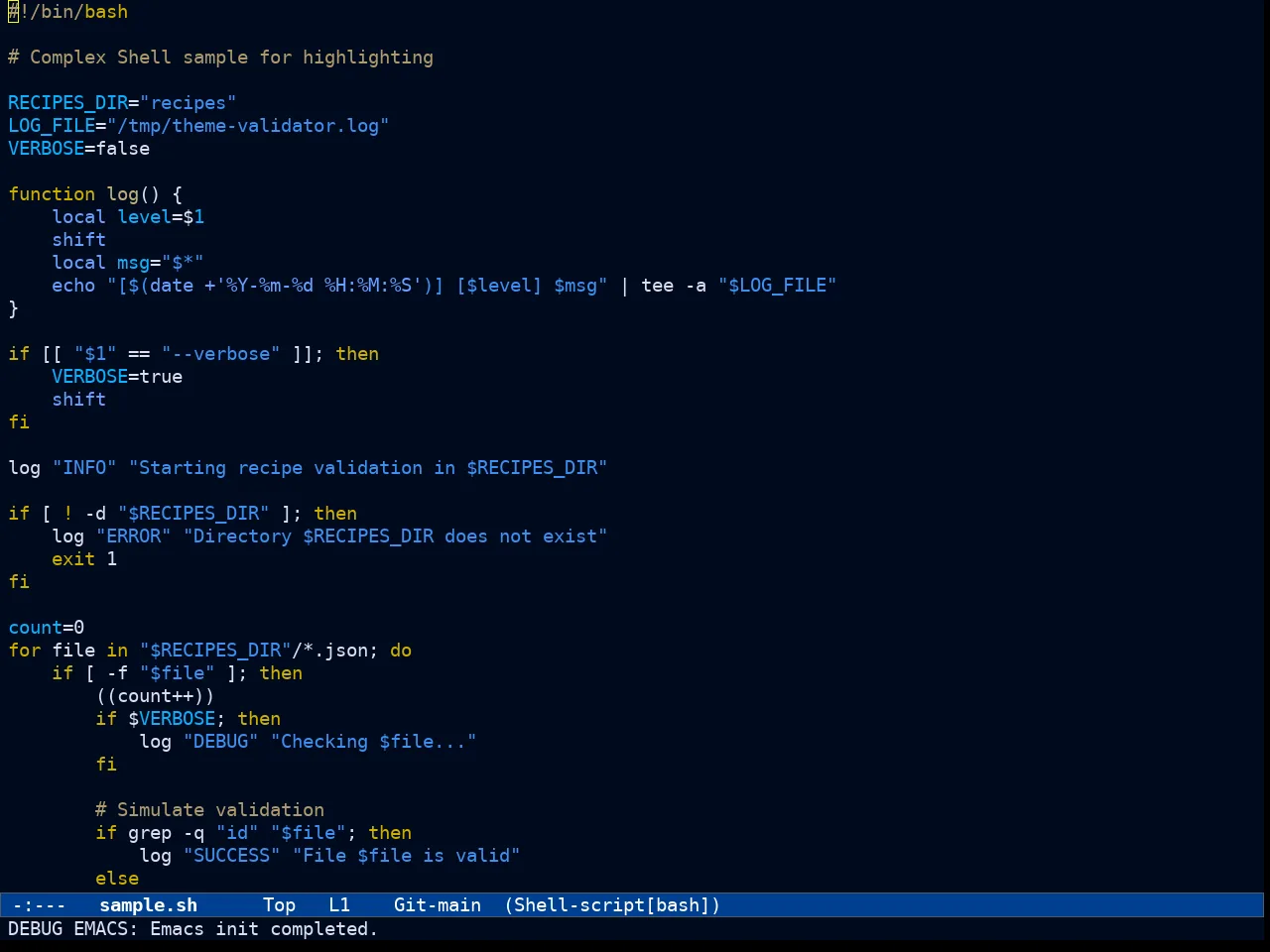
Task: Click 'Starting recipe validation in $RECIPES_DIR' string
Action: (x=368, y=468)
